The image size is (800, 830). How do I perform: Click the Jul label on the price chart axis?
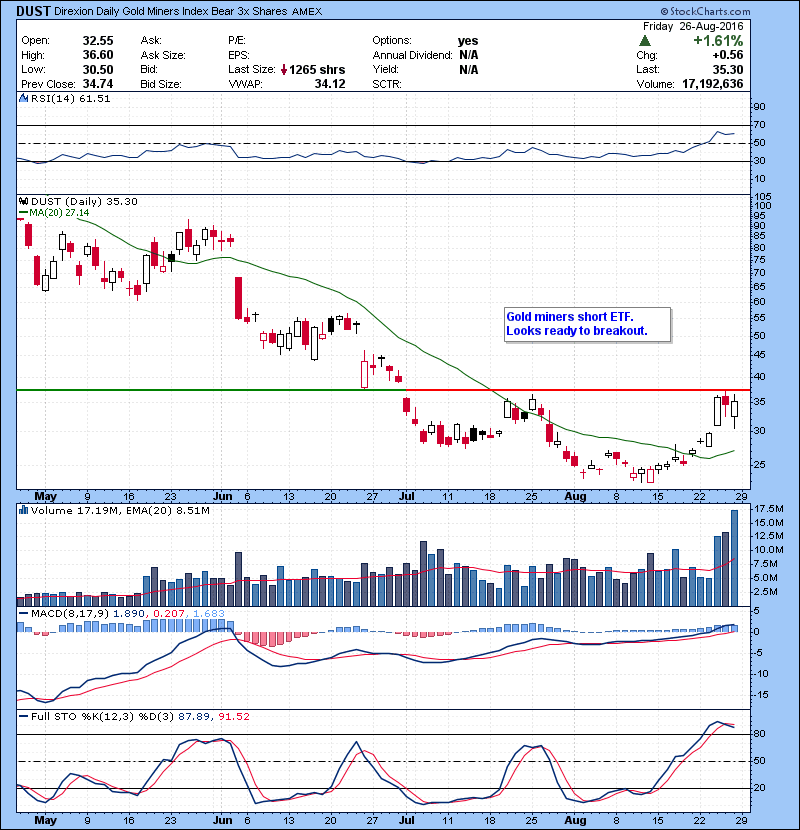407,496
